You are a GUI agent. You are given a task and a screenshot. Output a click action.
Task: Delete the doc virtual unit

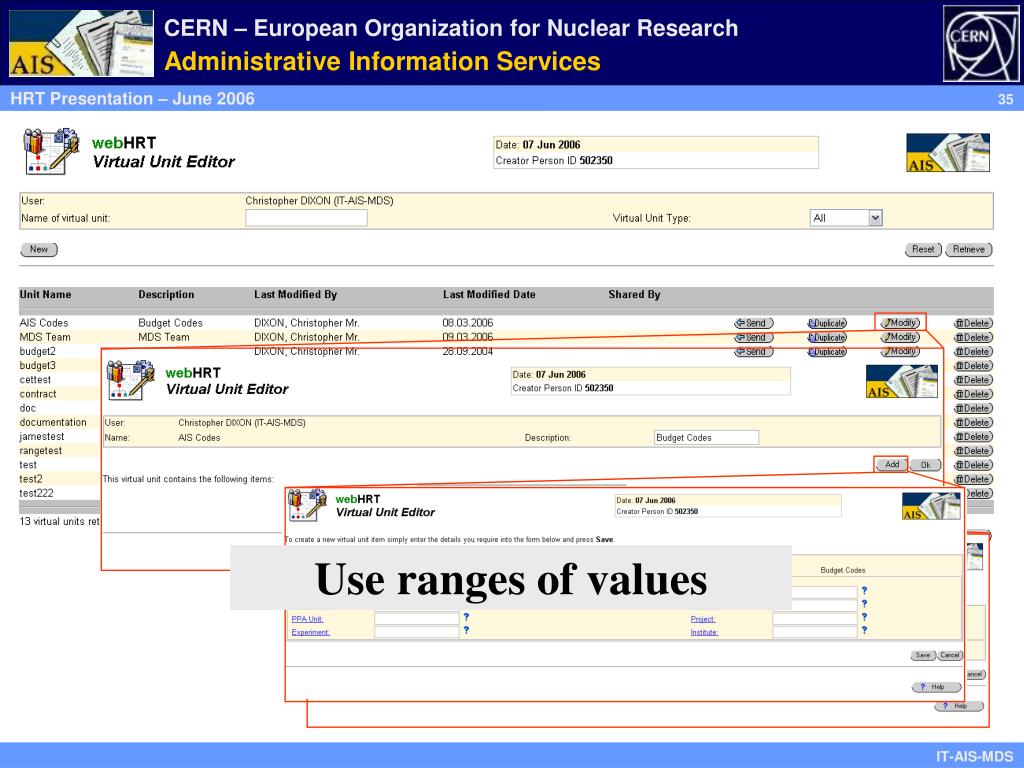[x=973, y=408]
